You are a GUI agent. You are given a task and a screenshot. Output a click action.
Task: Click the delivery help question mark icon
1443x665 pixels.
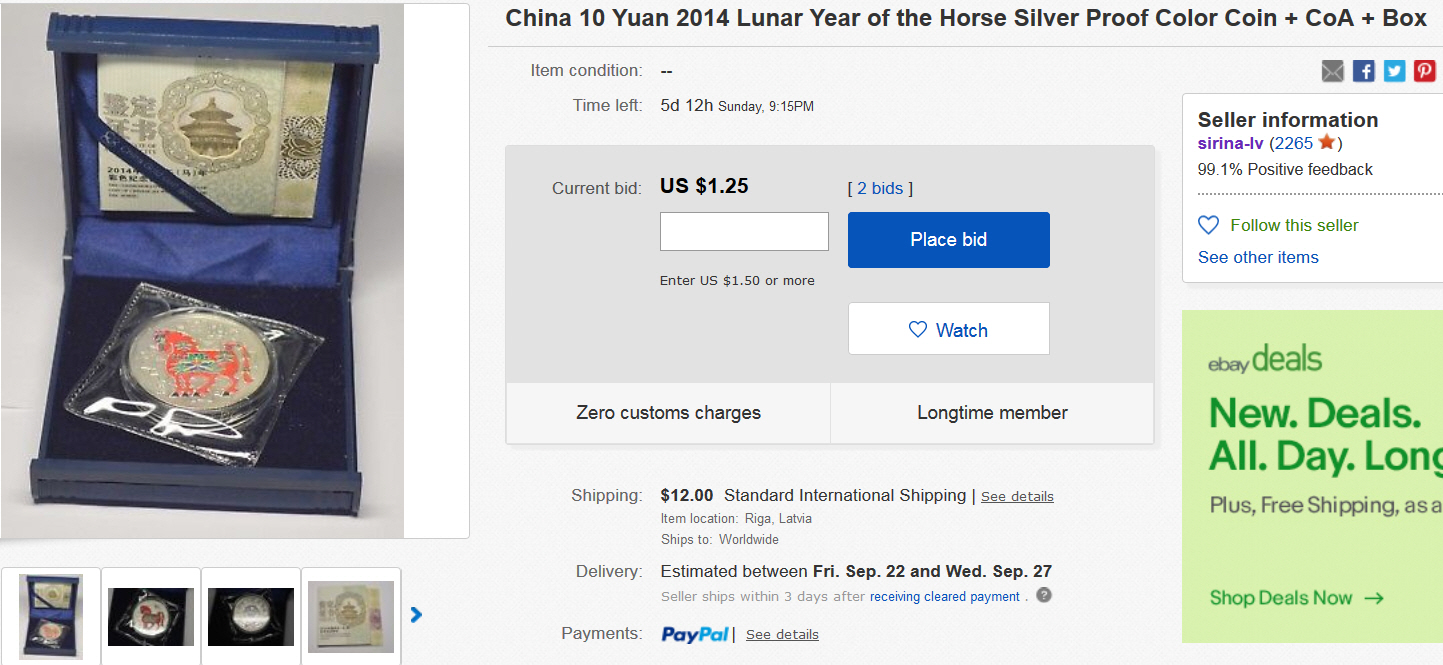tap(1044, 595)
